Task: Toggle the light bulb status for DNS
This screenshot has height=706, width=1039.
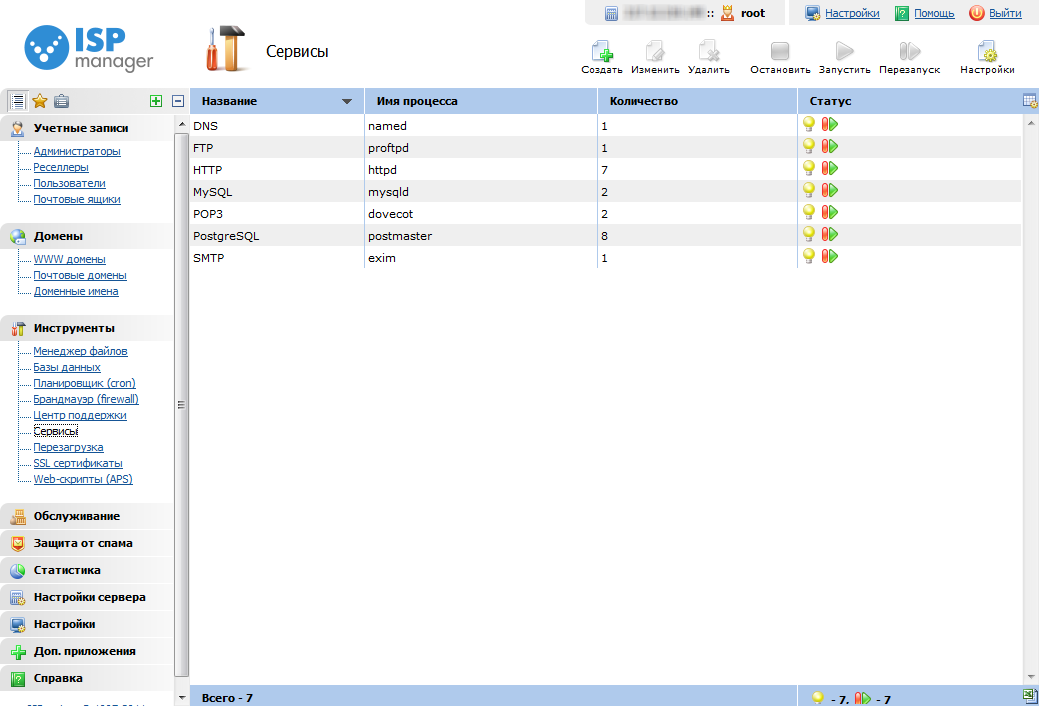Action: (809, 125)
